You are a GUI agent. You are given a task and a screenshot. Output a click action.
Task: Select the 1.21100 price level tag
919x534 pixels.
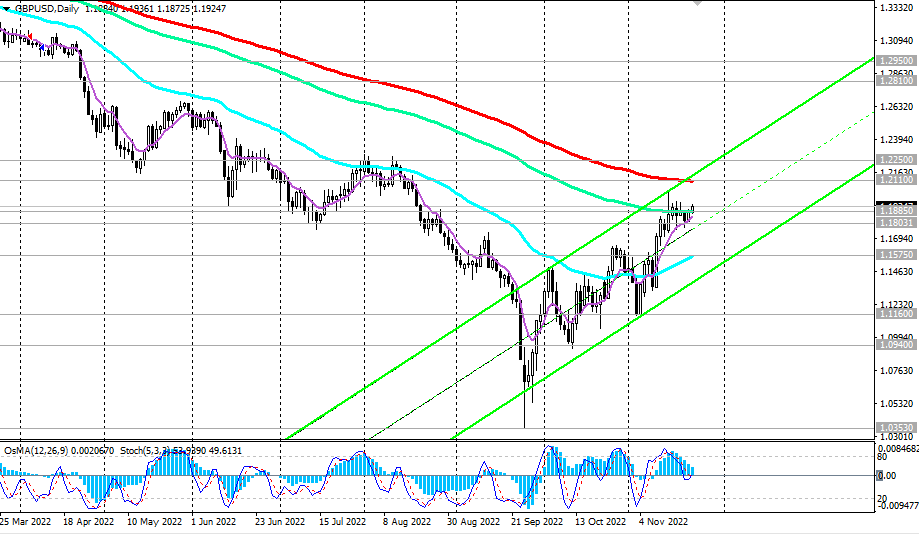click(x=895, y=180)
